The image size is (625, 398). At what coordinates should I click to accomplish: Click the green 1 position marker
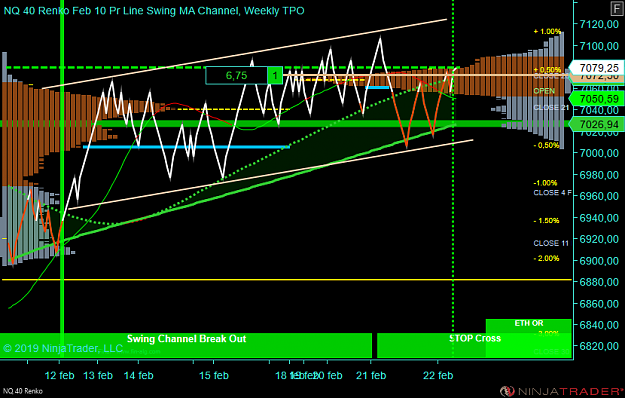coord(275,75)
